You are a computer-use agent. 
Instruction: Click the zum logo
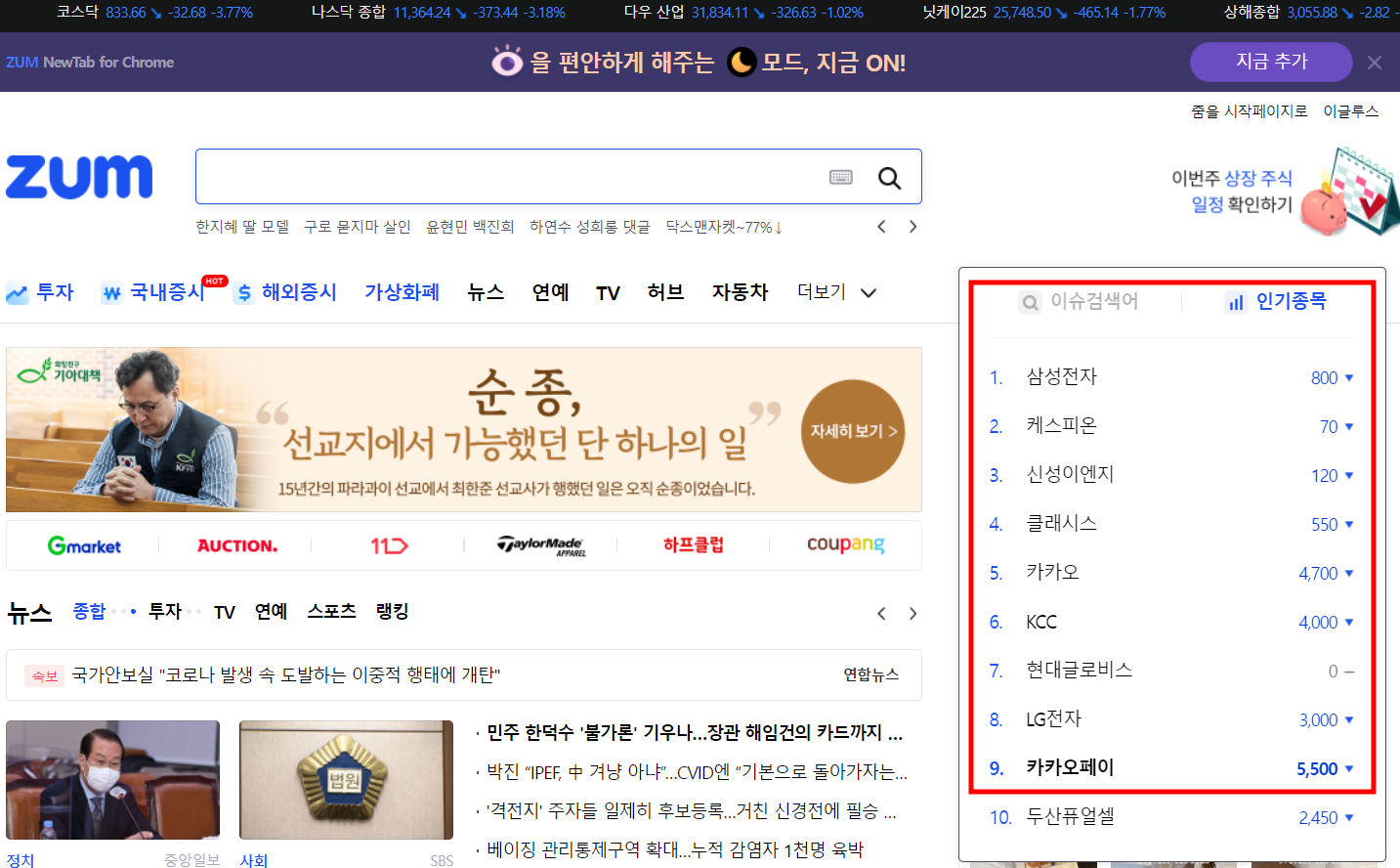point(79,177)
